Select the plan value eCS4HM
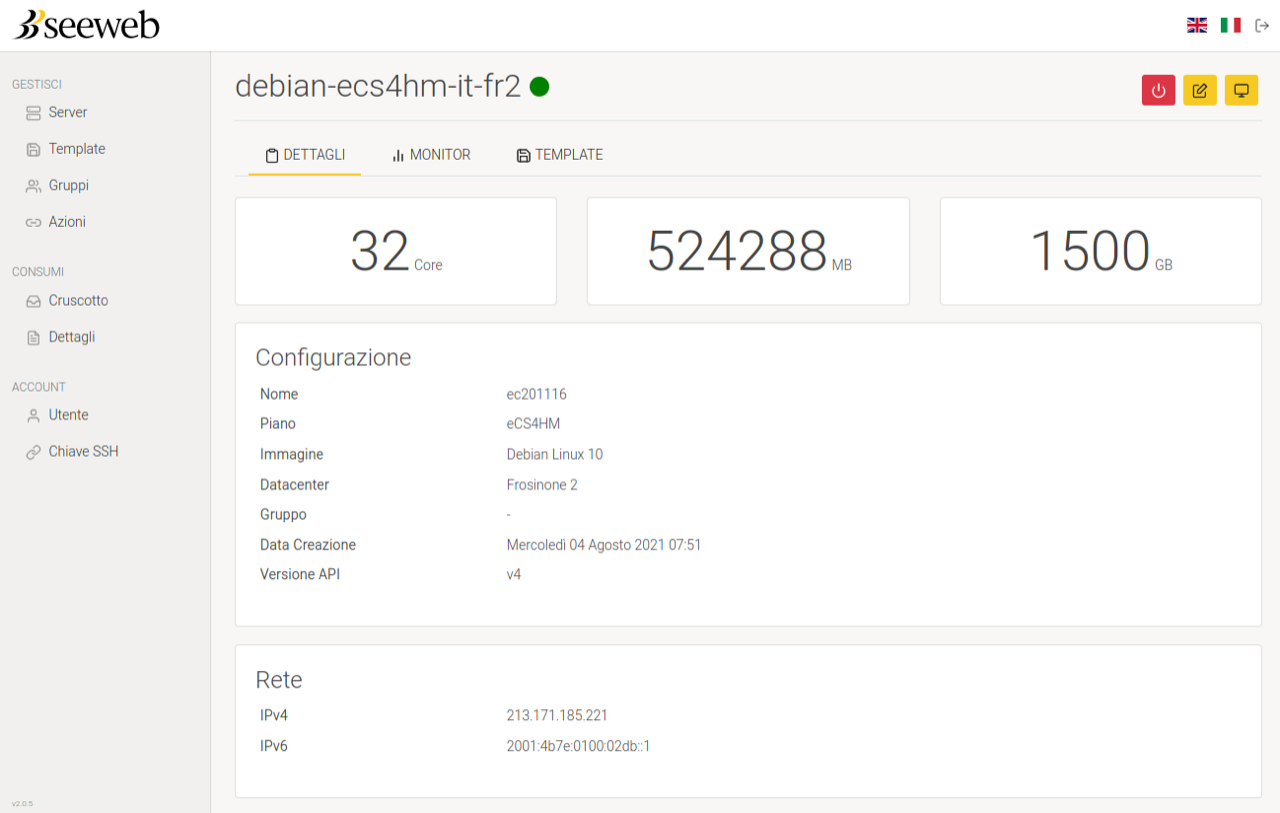This screenshot has width=1280, height=813. click(x=533, y=424)
